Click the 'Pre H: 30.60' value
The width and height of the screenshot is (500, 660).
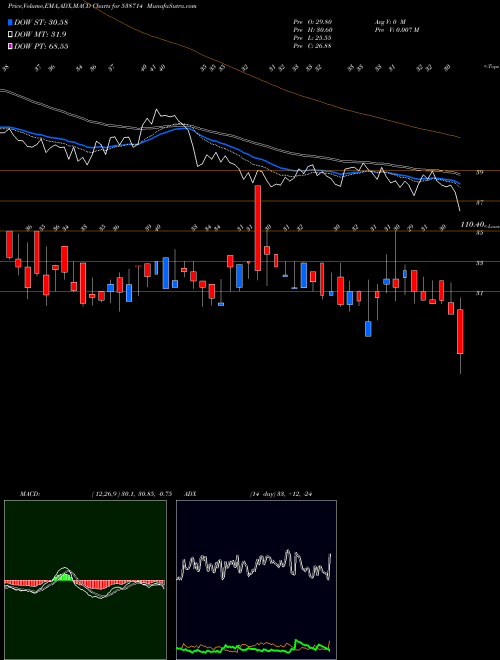[312, 30]
